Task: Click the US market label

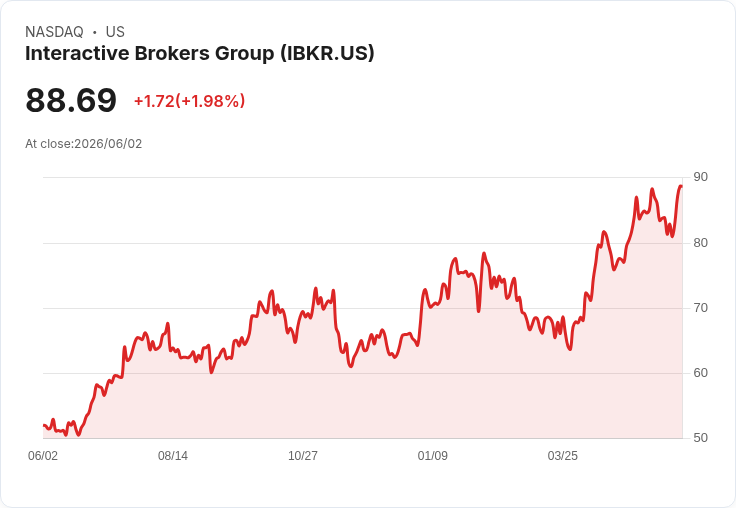Action: (115, 32)
